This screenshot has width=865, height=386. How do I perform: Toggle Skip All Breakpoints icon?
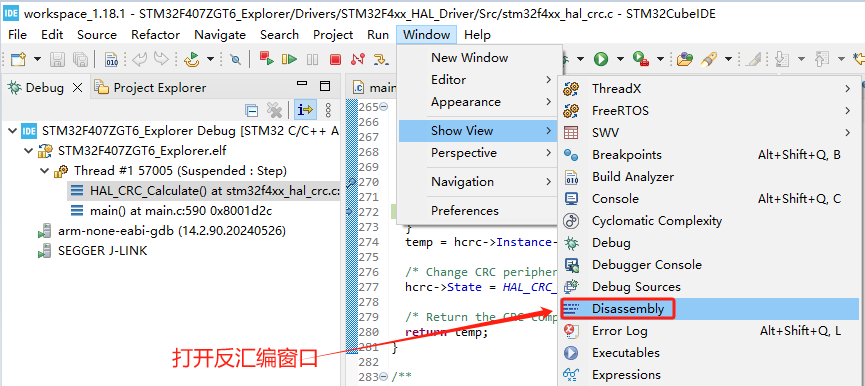point(236,59)
